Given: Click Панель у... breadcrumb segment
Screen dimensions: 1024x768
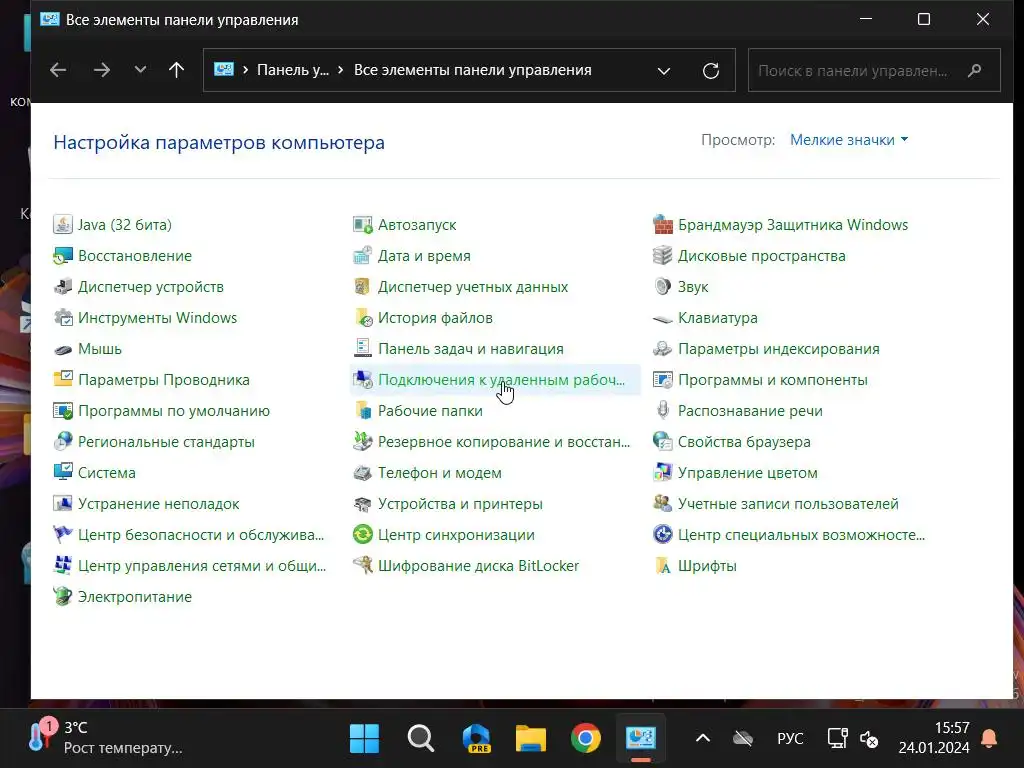Looking at the screenshot, I should 293,70.
